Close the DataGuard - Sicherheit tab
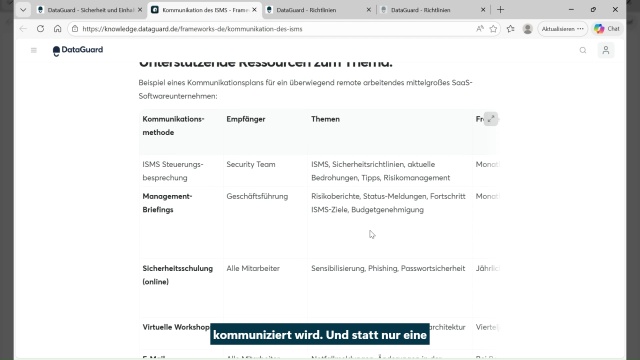The height and width of the screenshot is (360, 640). 140,10
